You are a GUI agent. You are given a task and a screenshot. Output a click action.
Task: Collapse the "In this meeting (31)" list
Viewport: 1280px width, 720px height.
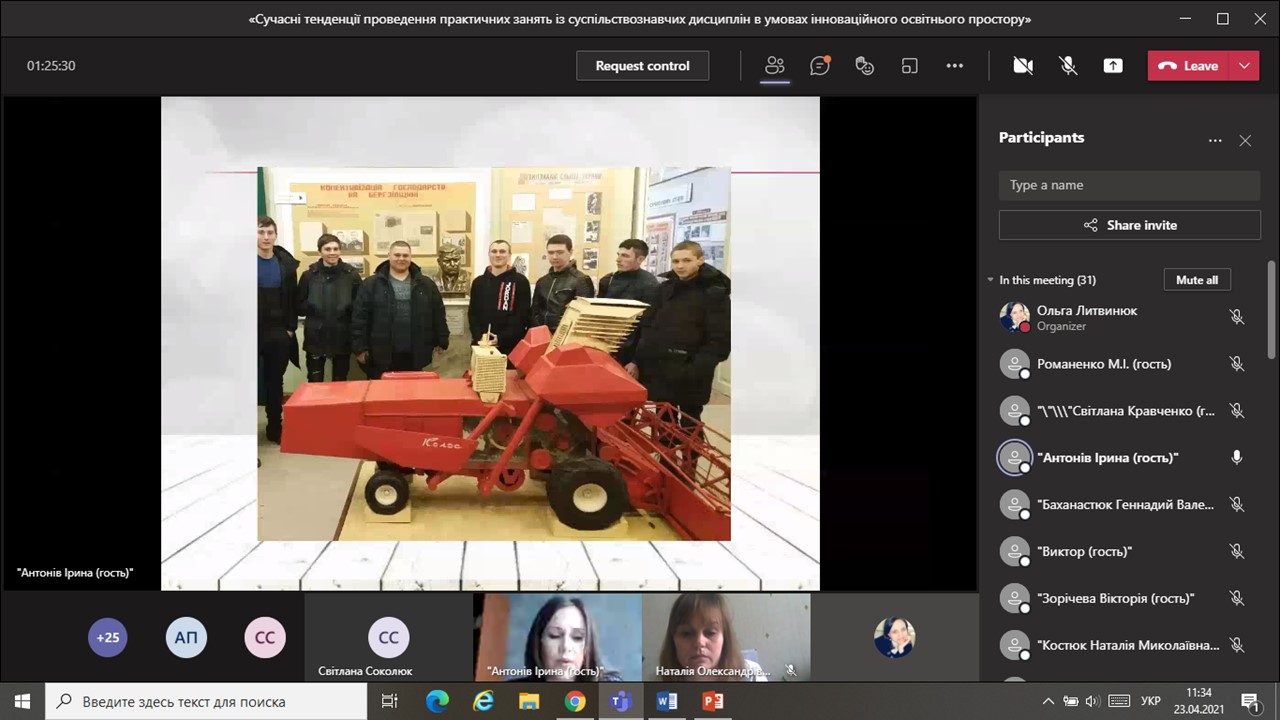(991, 280)
